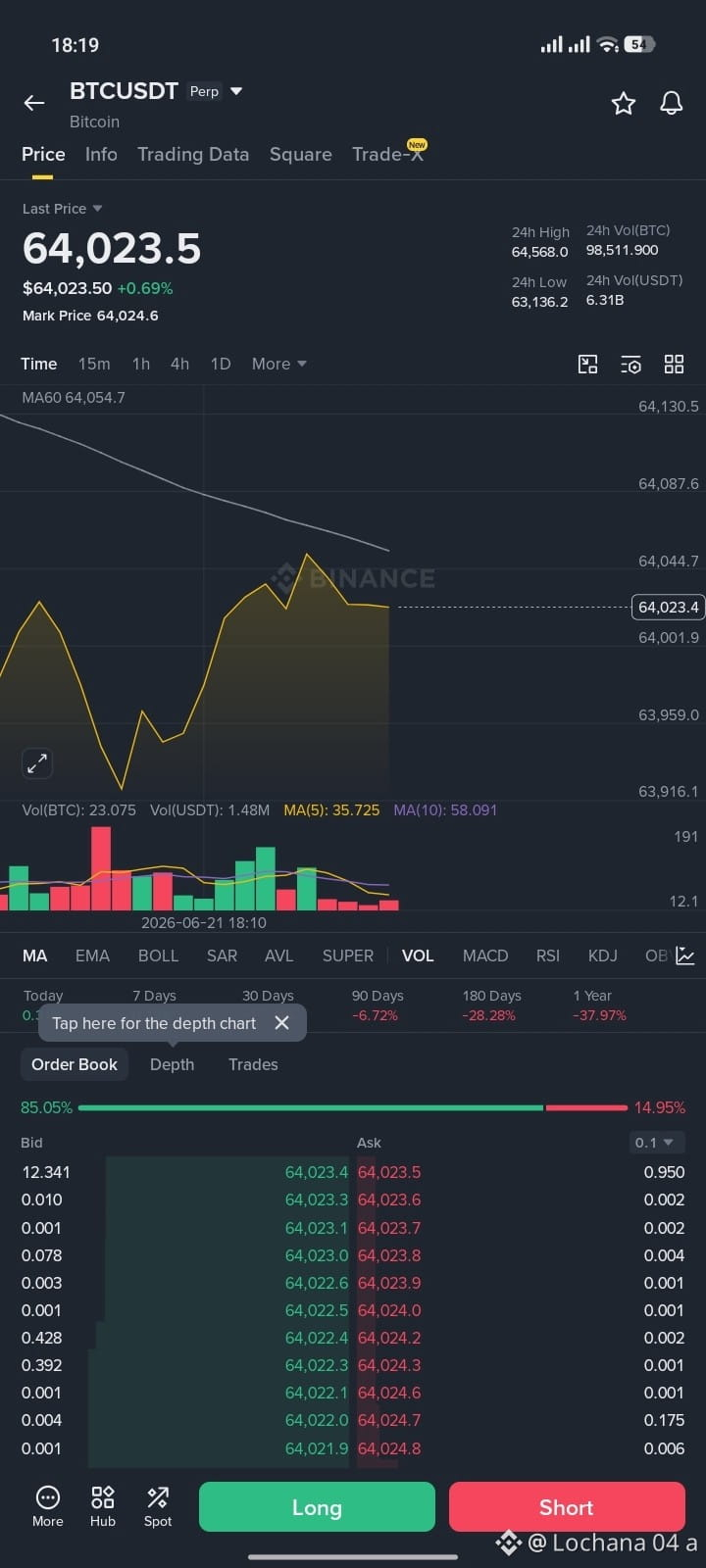The height and width of the screenshot is (1568, 706).
Task: Add BTCUSDT to favorites with star icon
Action: coord(624,103)
